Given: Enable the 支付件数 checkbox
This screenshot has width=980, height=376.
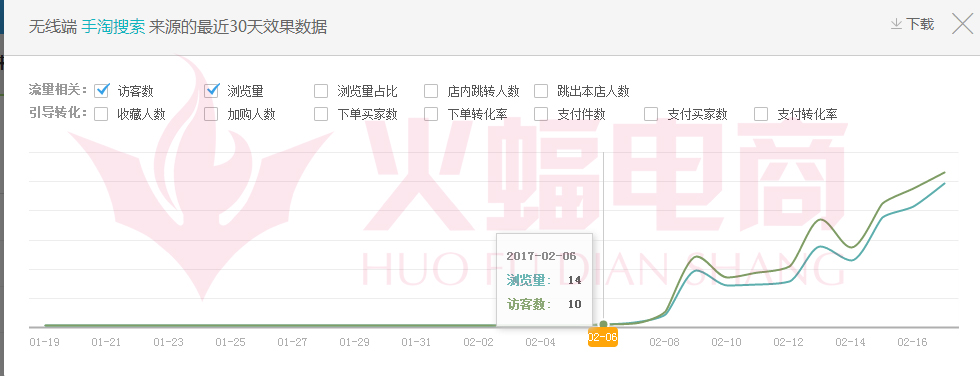Looking at the screenshot, I should pos(541,114).
